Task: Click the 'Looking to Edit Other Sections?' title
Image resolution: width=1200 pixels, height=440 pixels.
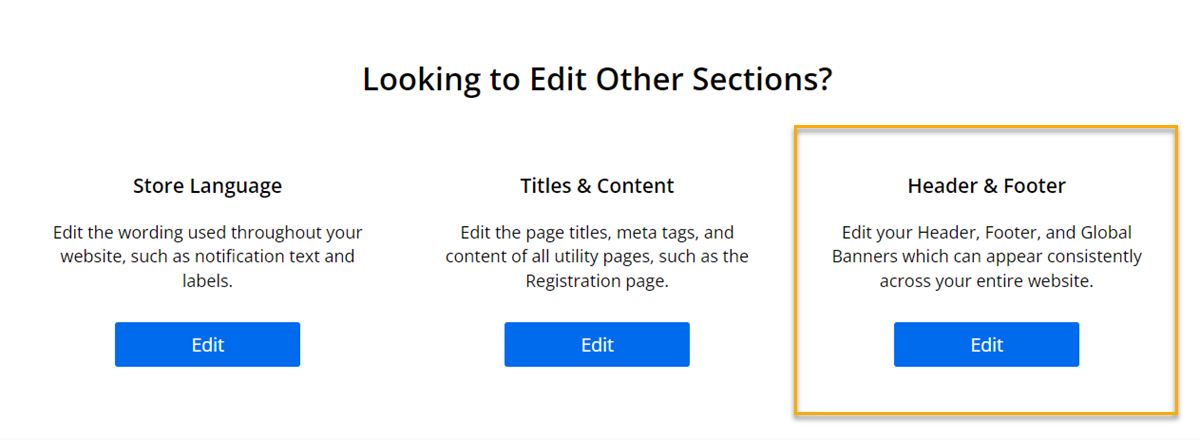Action: coord(597,79)
